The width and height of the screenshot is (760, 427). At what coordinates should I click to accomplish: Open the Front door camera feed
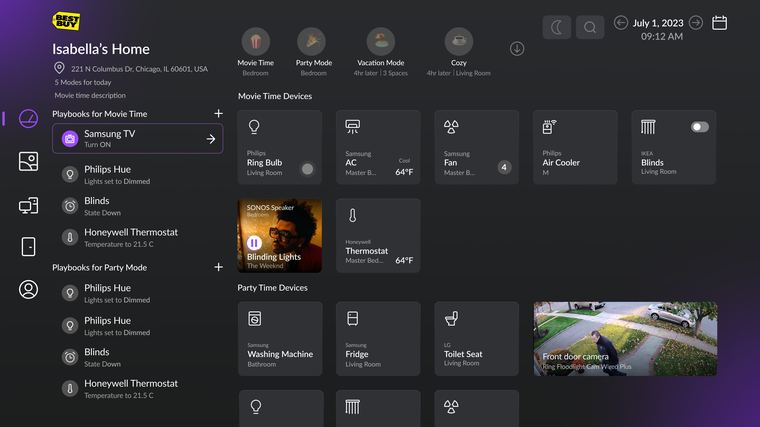tap(625, 338)
